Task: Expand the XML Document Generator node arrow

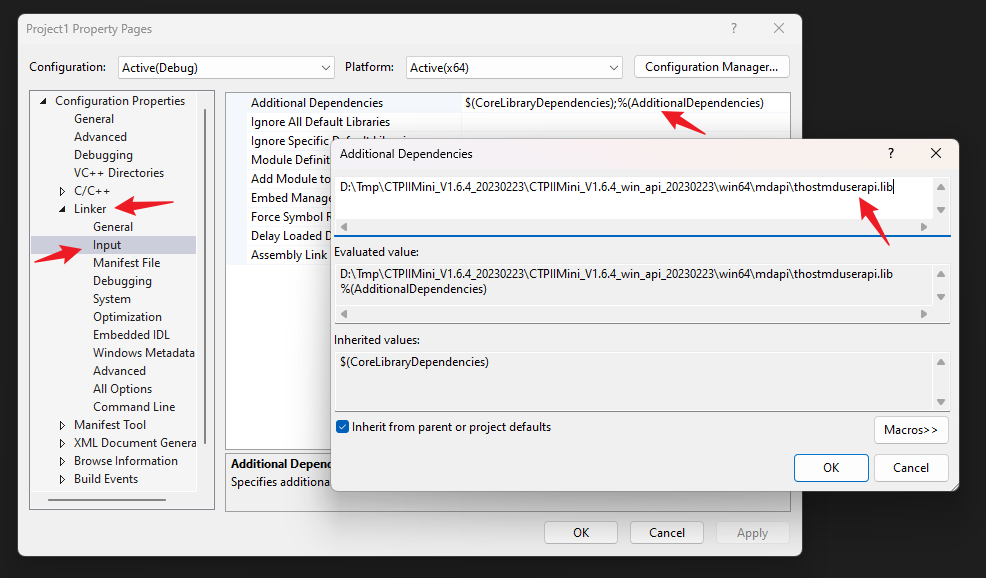Action: (62, 443)
